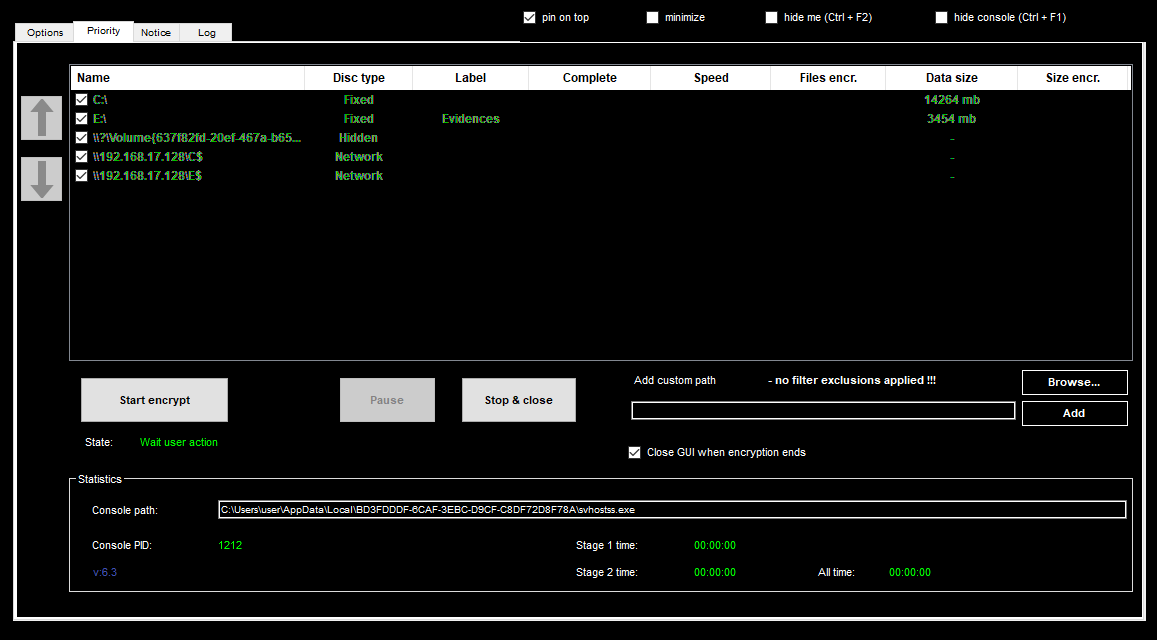
Task: Enable the minimize option
Action: pos(652,17)
